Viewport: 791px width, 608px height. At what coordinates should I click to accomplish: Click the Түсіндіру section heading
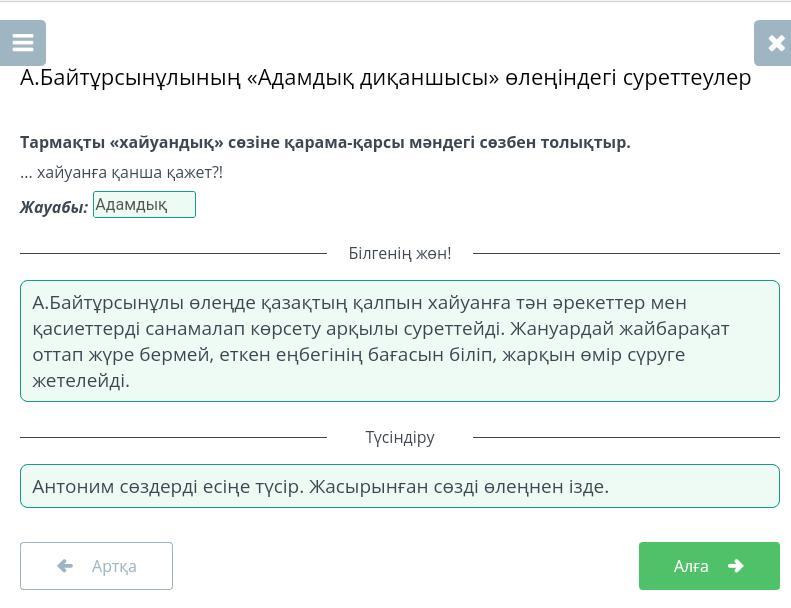pos(400,437)
